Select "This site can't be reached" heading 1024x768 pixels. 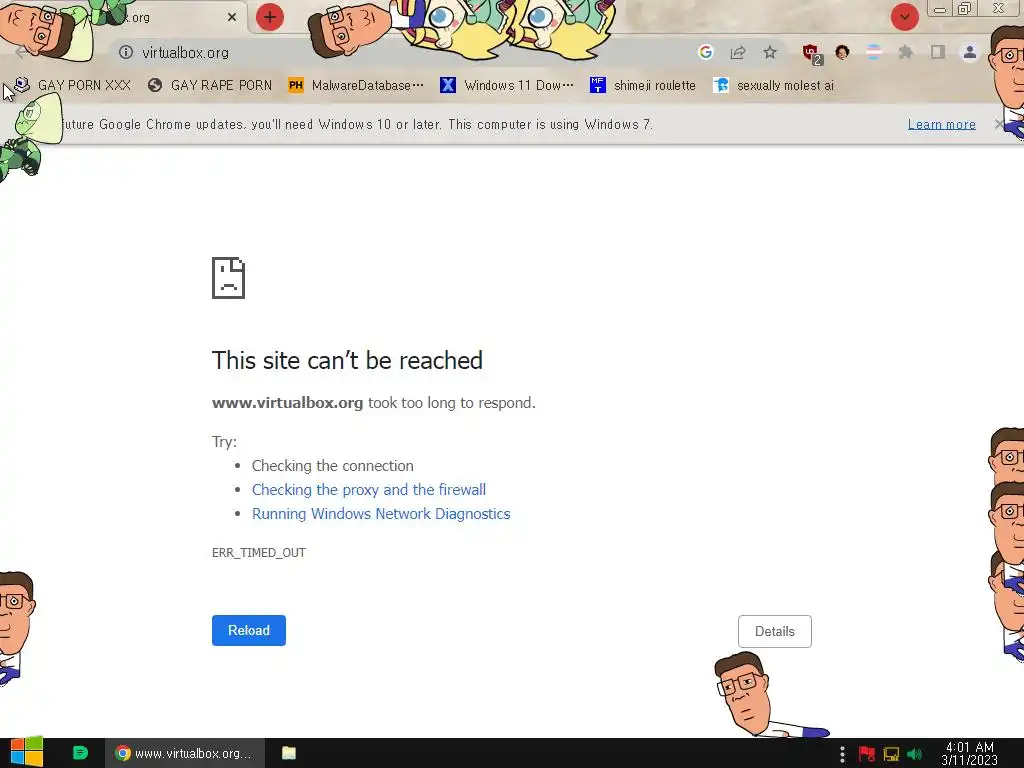click(x=347, y=360)
